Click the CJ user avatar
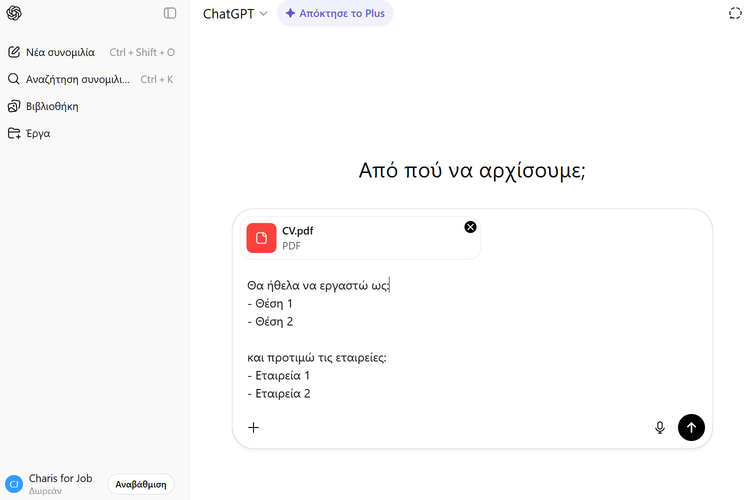 tap(14, 484)
